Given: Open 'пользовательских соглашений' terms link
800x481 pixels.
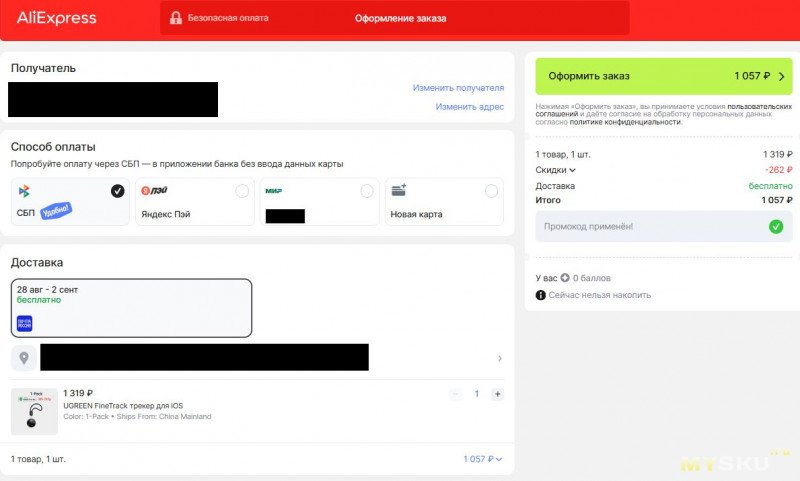Looking at the screenshot, I should click(664, 110).
